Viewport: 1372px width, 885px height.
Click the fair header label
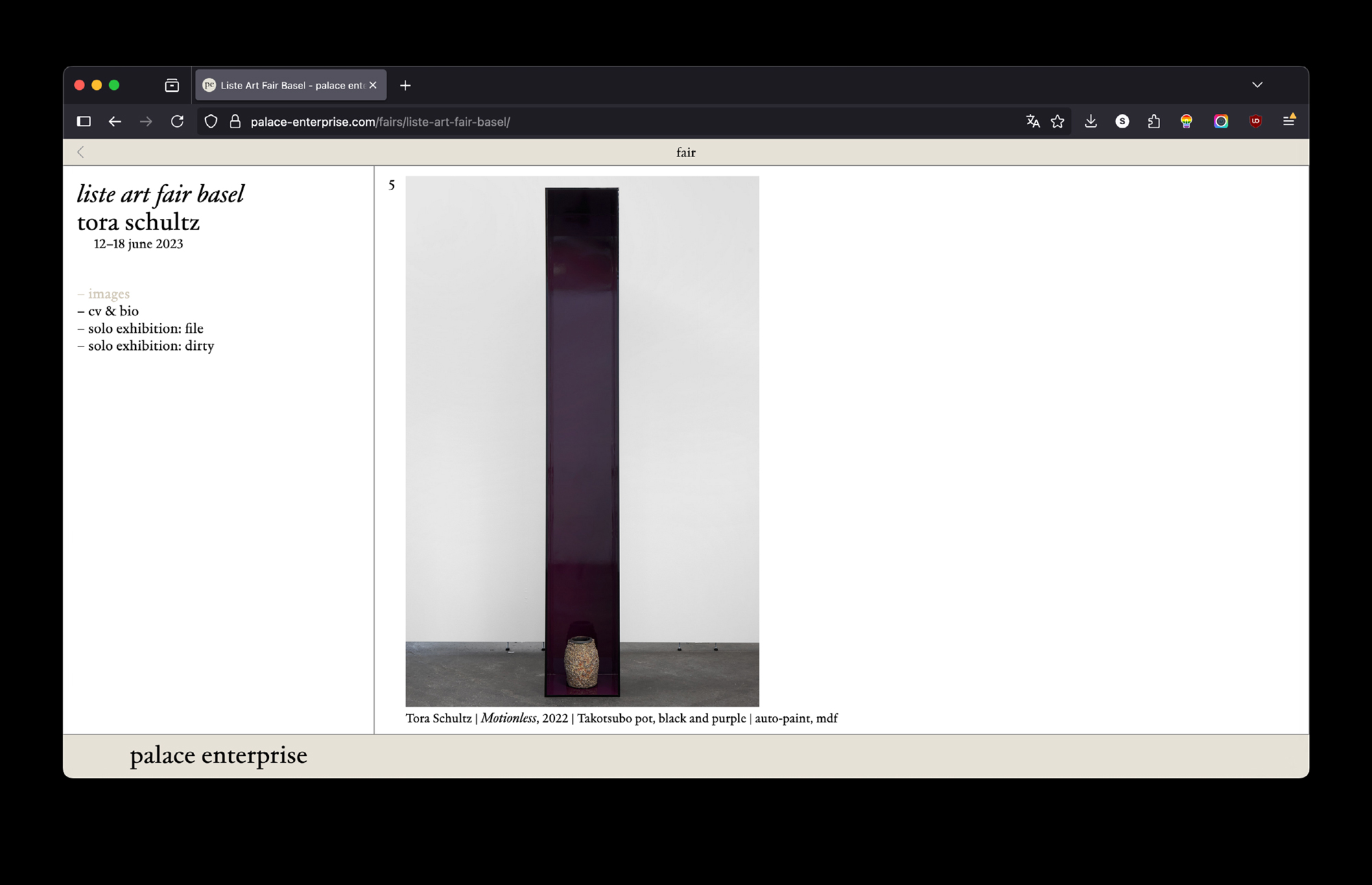click(686, 152)
